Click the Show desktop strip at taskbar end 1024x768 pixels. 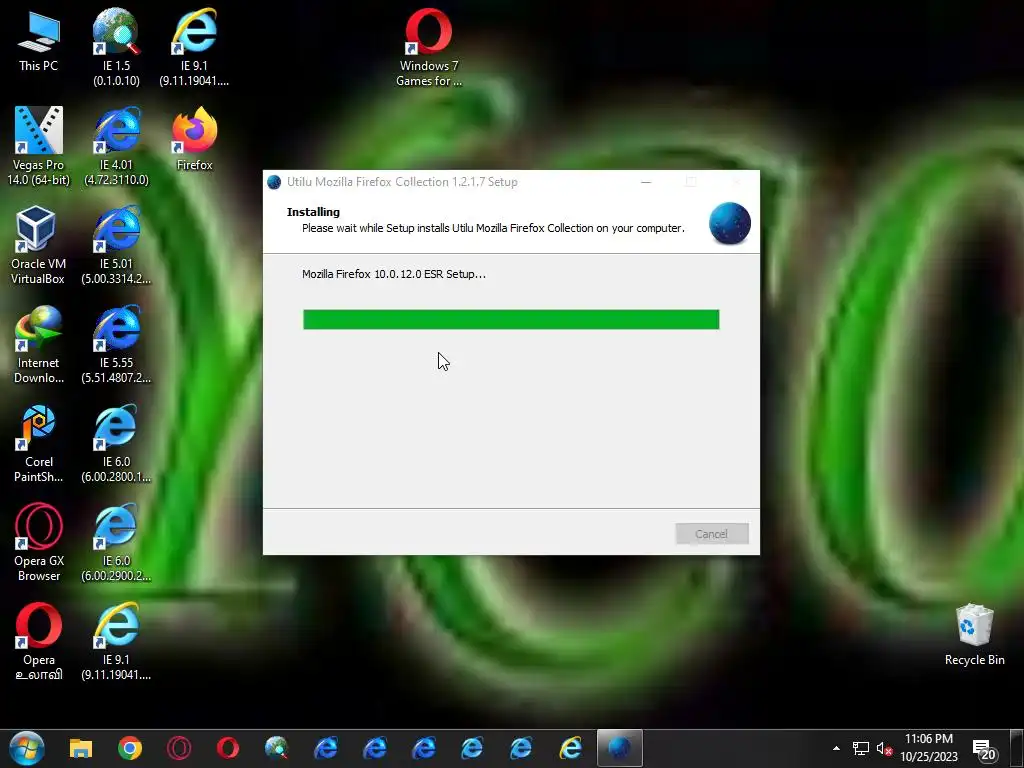[x=1017, y=748]
